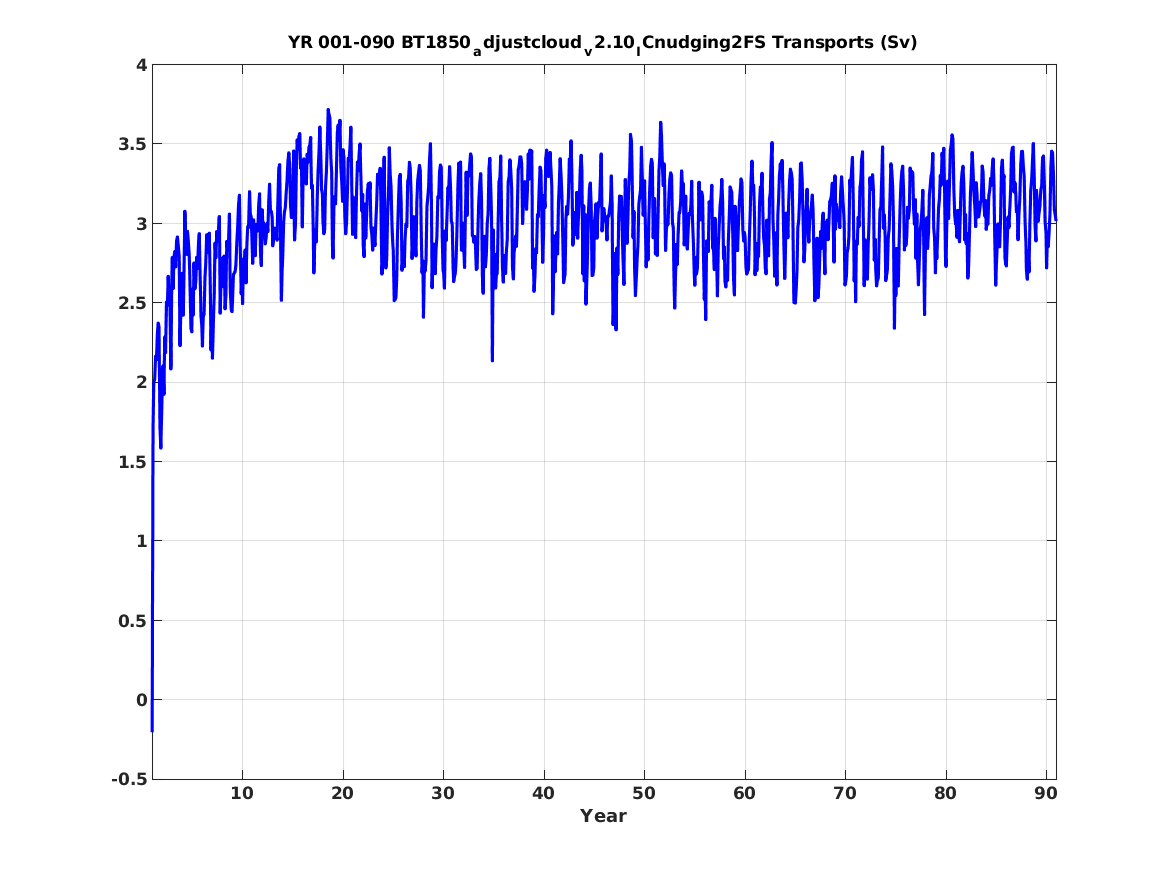
Task: Click the y-axis tick label '-0.5'
Action: click(x=130, y=779)
